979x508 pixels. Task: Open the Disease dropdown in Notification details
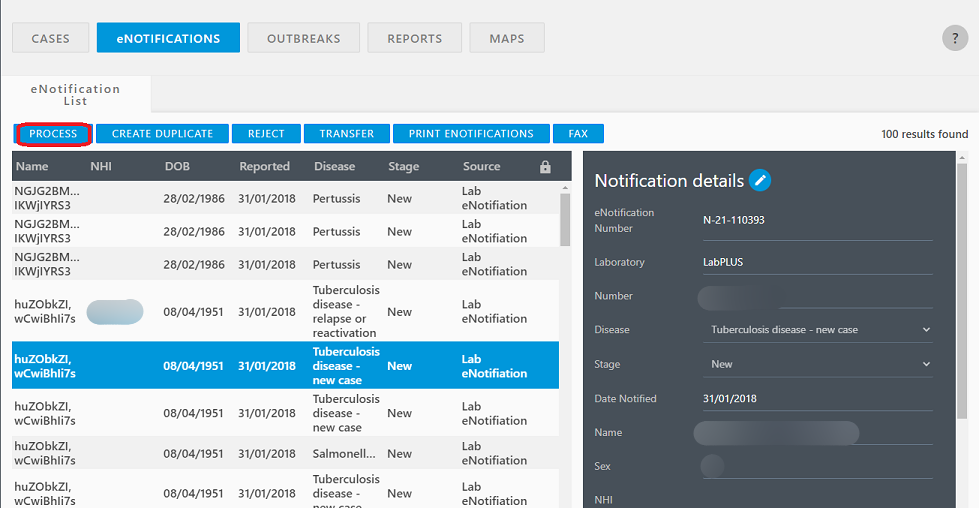click(x=818, y=330)
